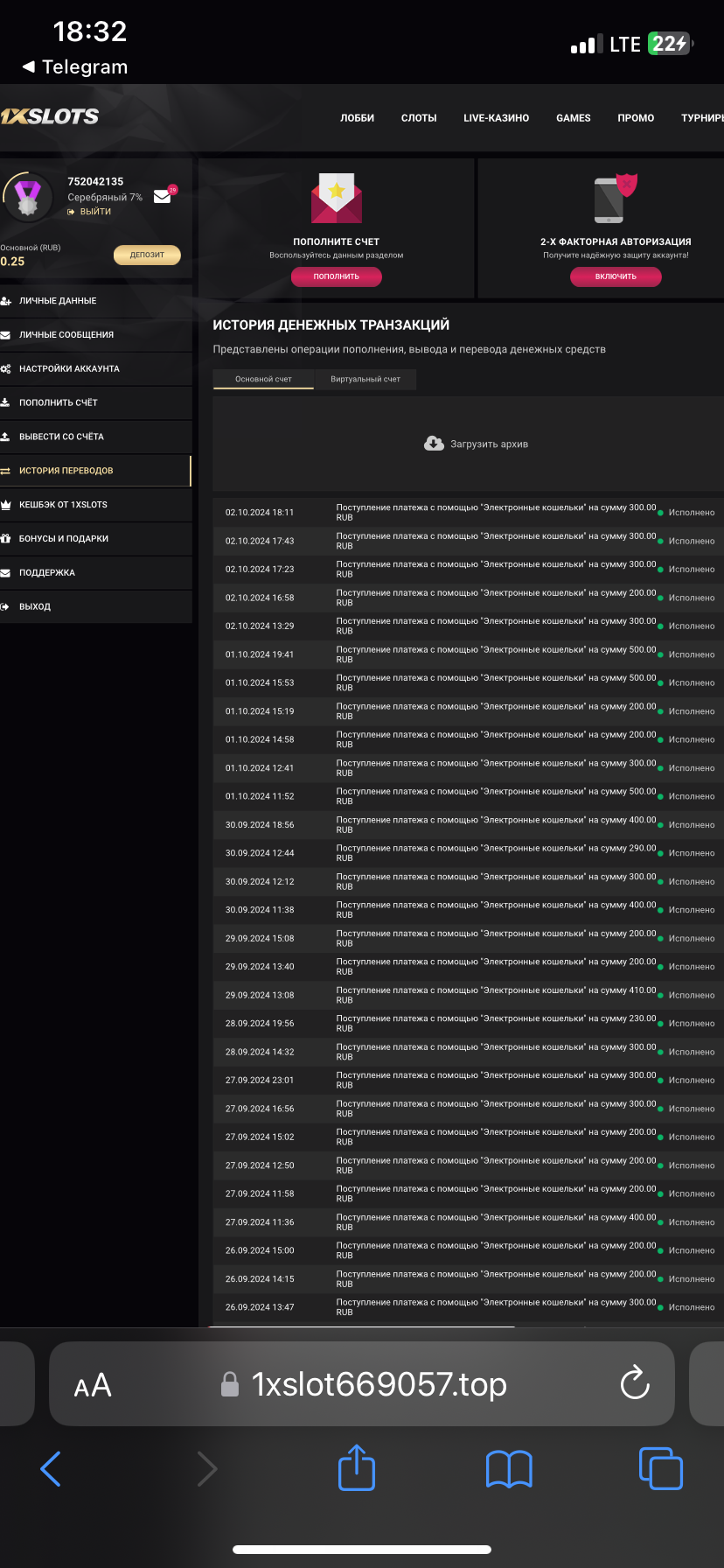The width and height of the screenshot is (724, 1568).
Task: Open Safari AA reader settings
Action: click(93, 1385)
